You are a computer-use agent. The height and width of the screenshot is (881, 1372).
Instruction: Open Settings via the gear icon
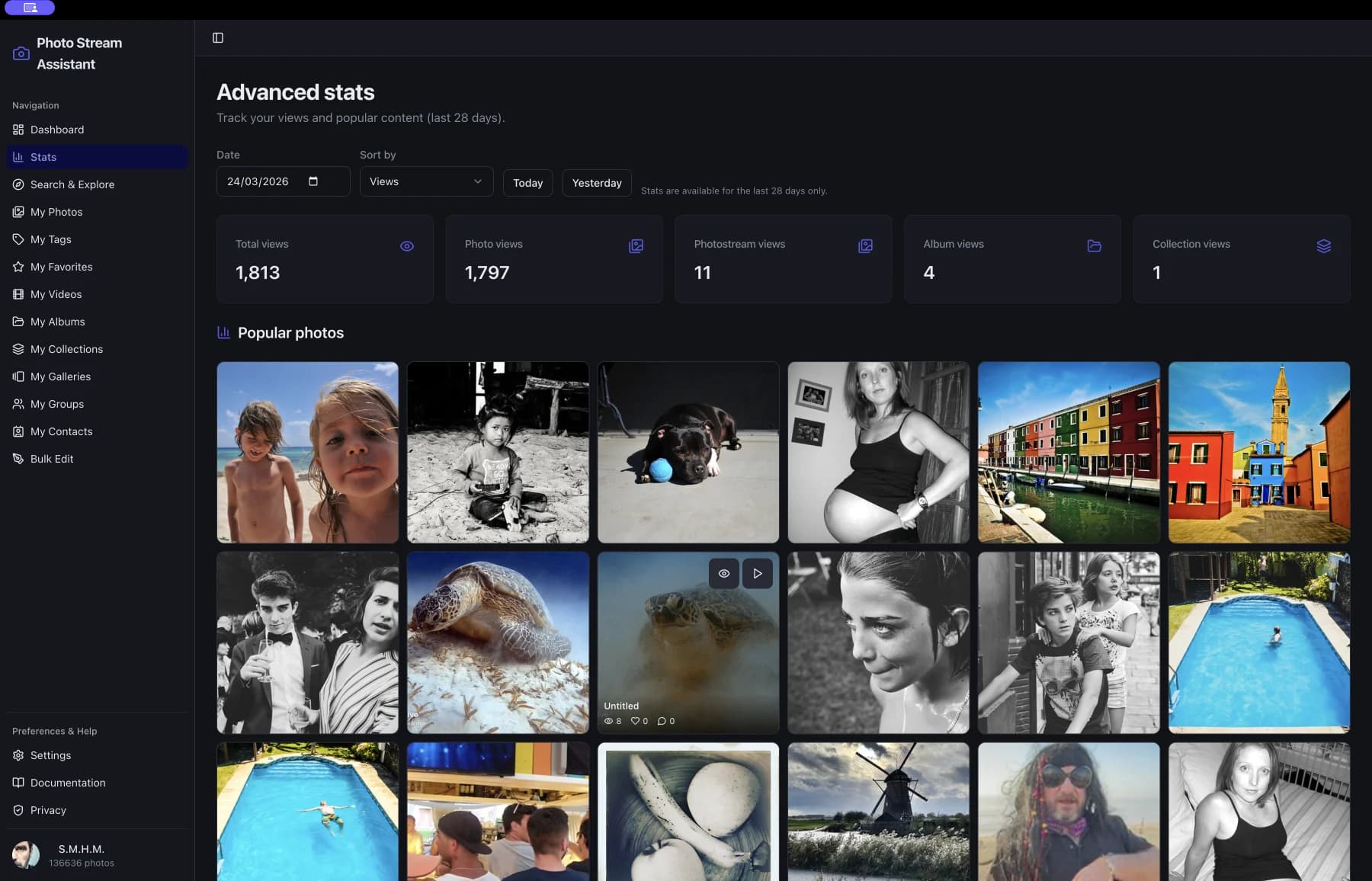click(x=18, y=754)
